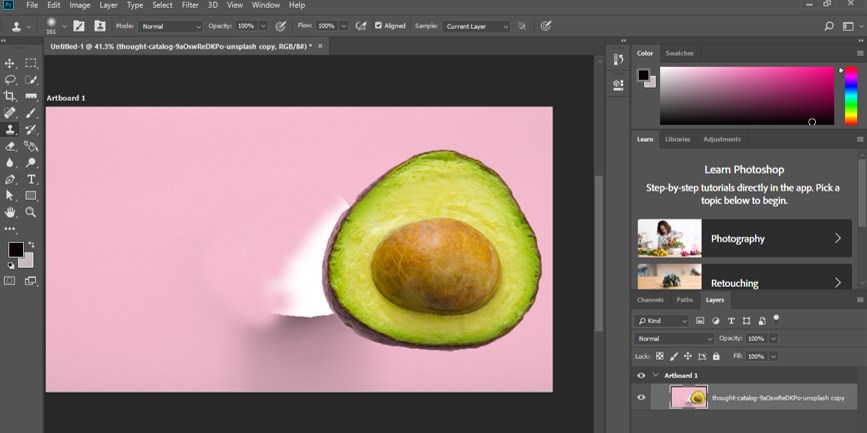Click the lock all layer icon
This screenshot has width=867, height=433.
(x=716, y=356)
